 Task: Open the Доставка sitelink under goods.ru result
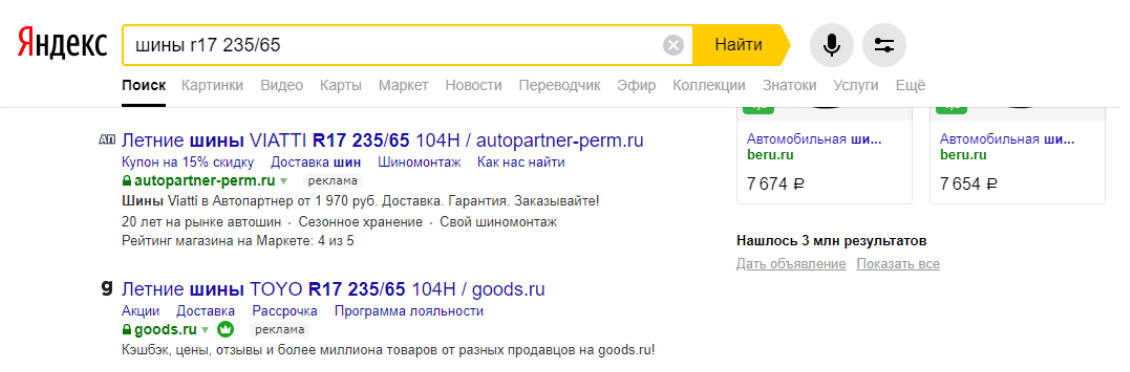coord(205,311)
